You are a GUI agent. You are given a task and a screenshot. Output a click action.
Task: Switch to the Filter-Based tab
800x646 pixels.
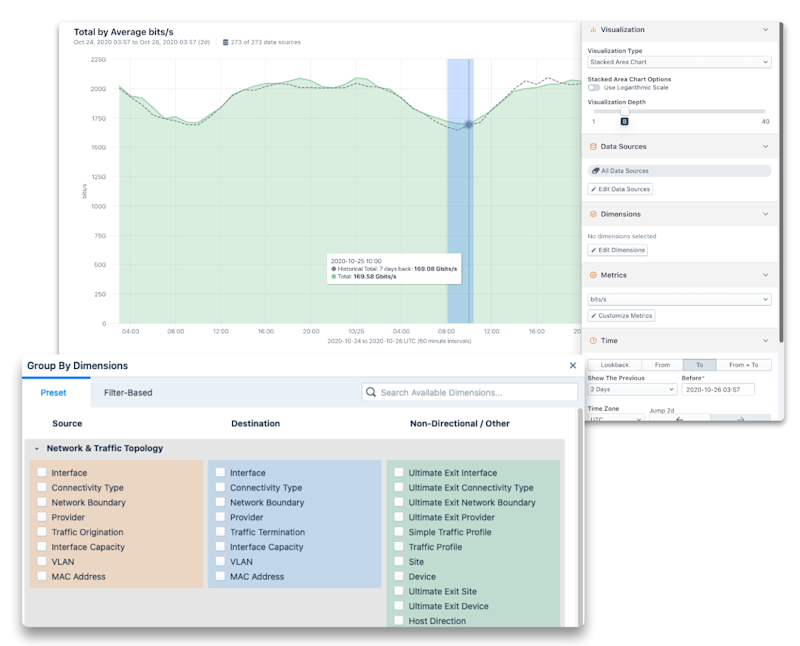click(128, 392)
